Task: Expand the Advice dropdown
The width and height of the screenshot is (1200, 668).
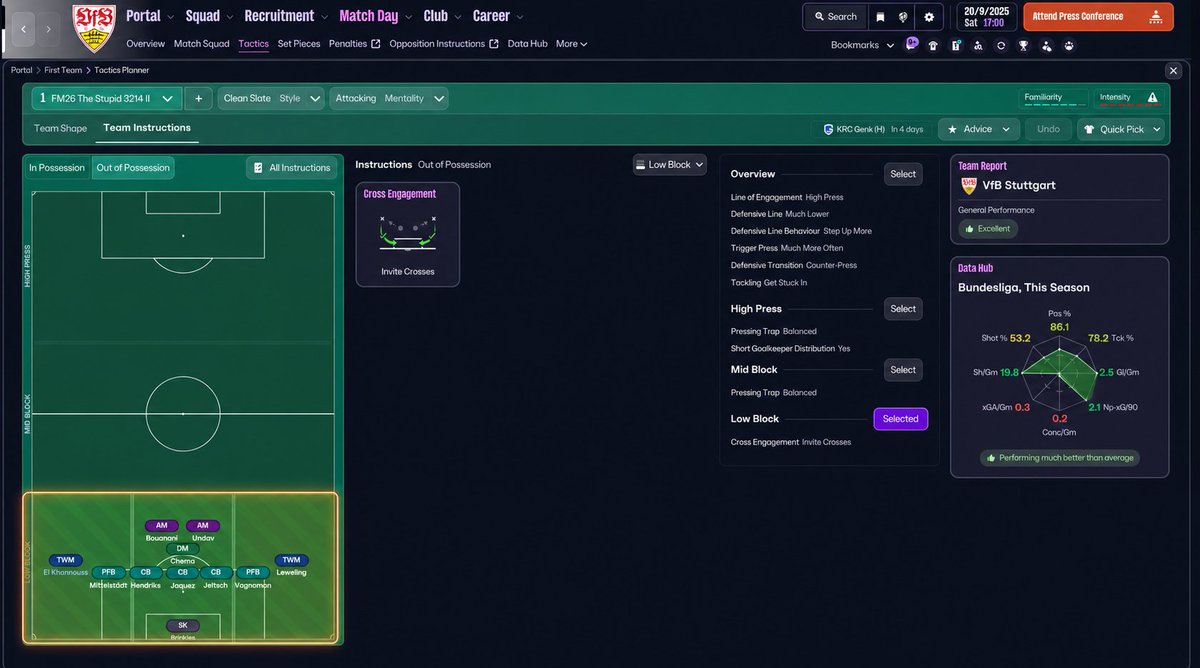Action: (980, 129)
